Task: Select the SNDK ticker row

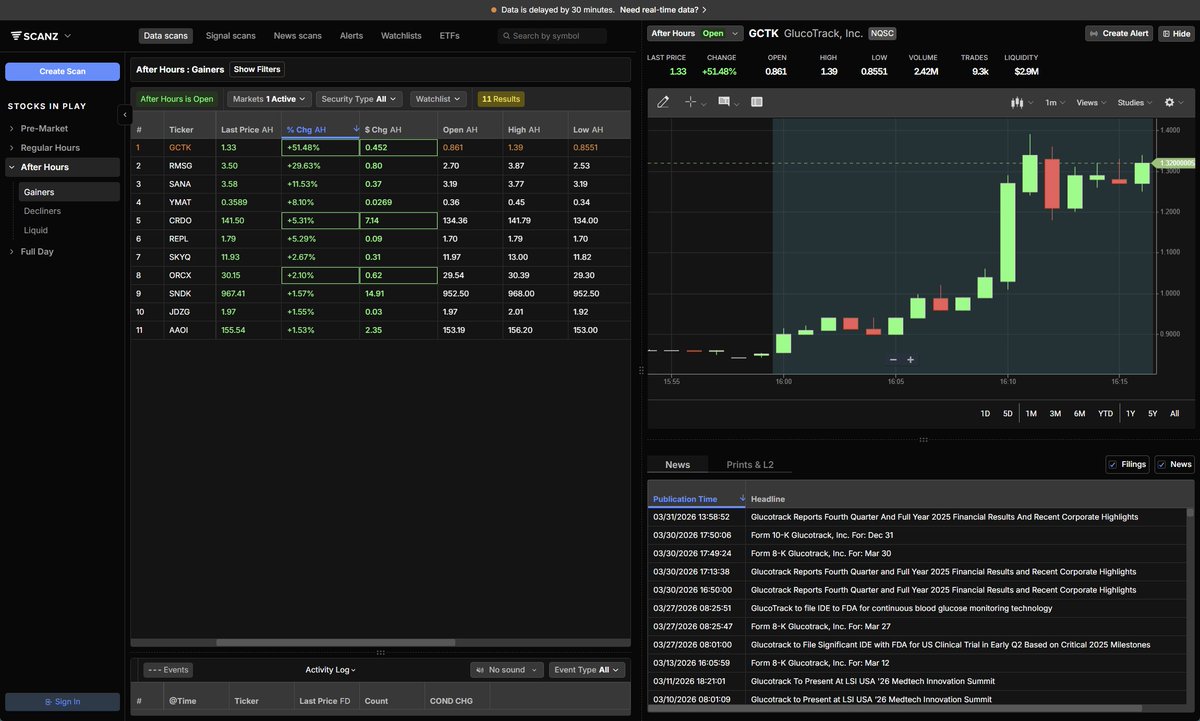Action: [x=380, y=294]
